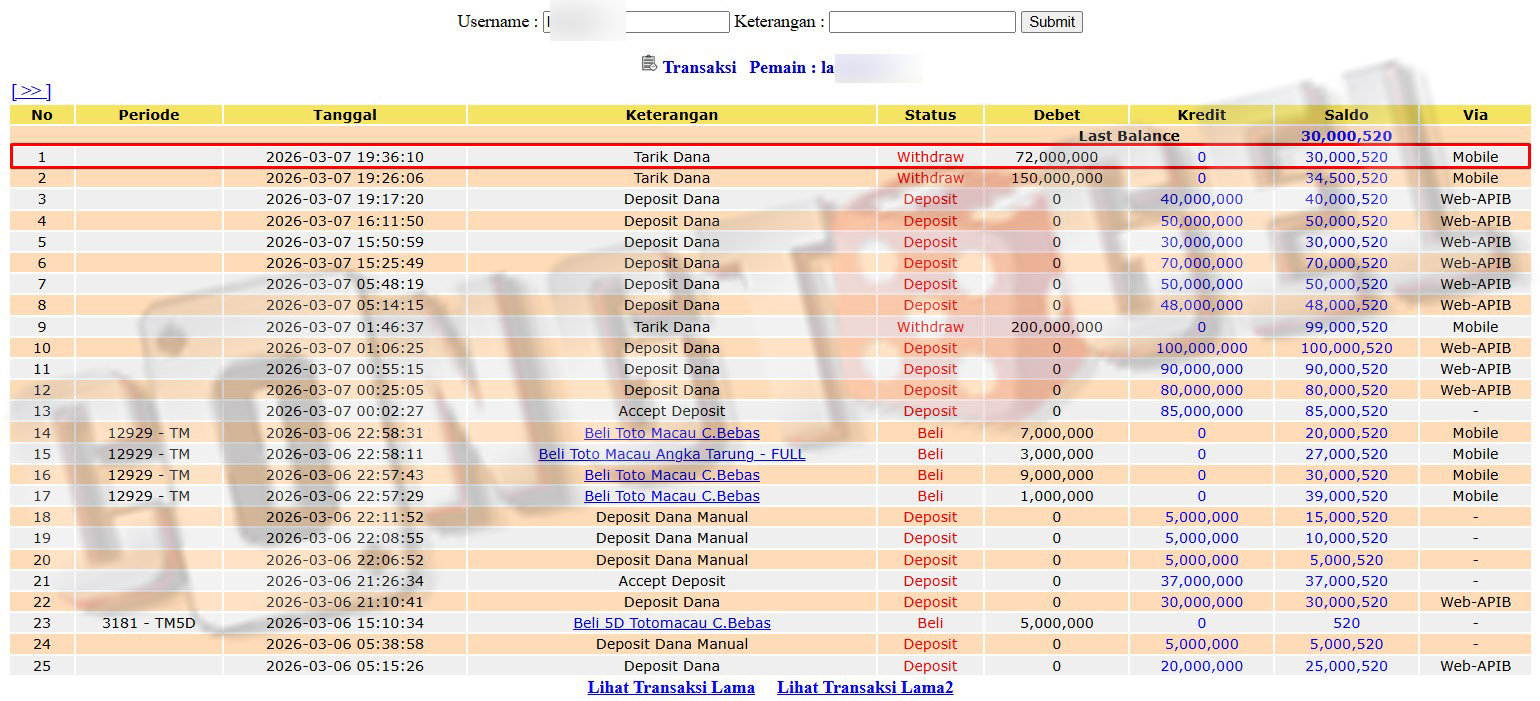Click the Tanggal column header
The image size is (1540, 701).
pyautogui.click(x=344, y=115)
